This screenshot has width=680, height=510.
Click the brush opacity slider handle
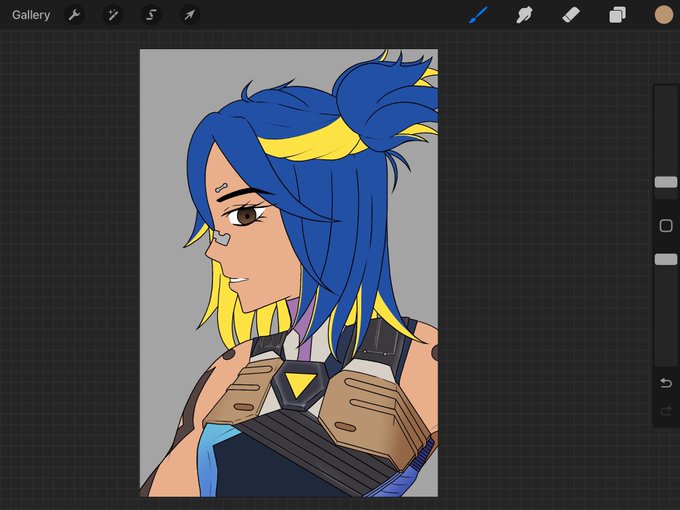click(x=666, y=259)
